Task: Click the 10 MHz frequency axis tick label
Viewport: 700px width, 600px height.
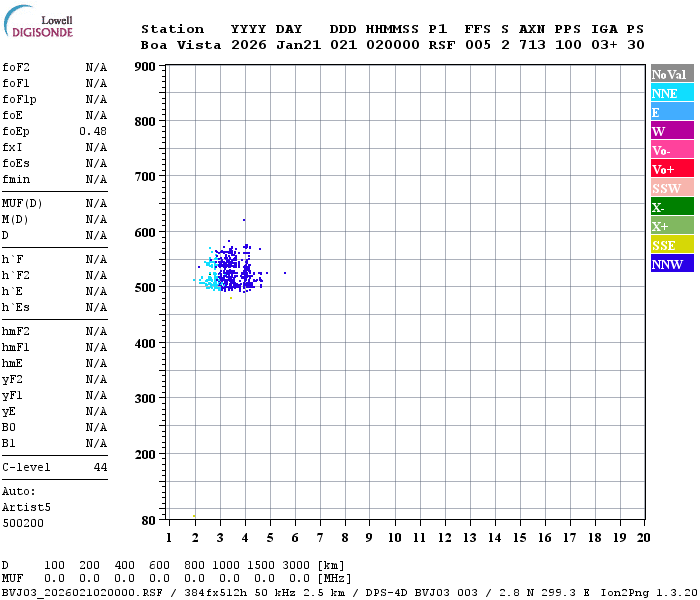Action: coord(395,538)
